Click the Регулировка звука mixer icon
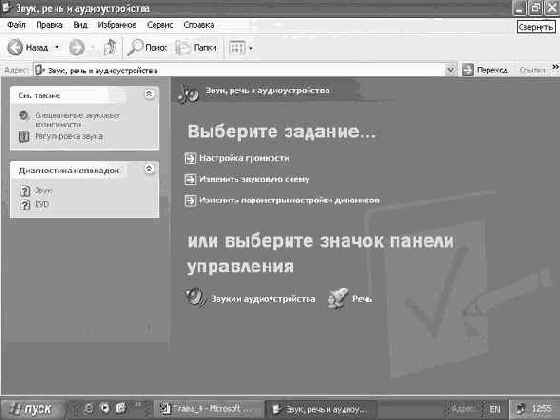This screenshot has height=420, width=560. coord(24,136)
